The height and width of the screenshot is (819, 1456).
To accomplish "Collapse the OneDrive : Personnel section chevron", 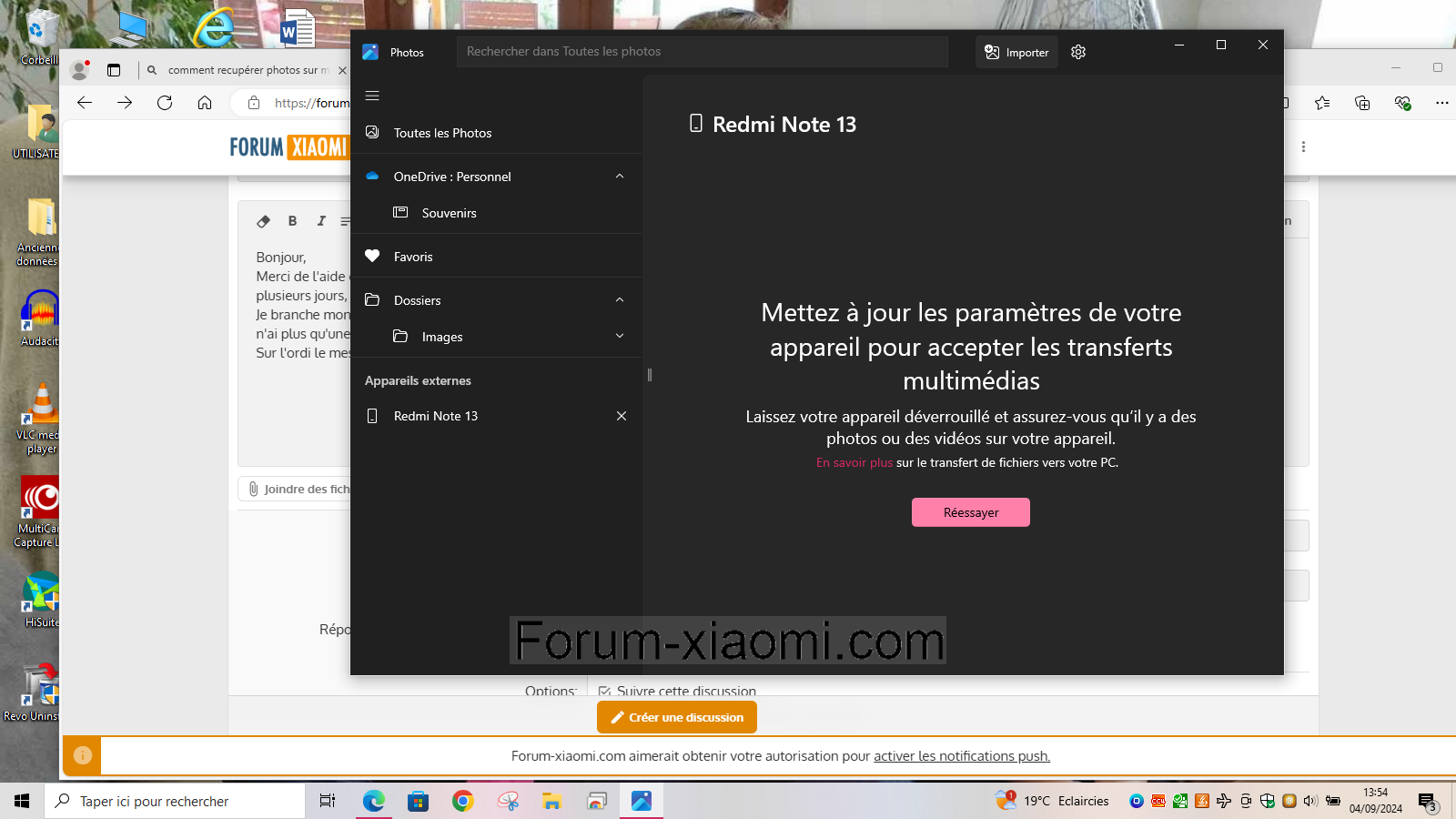I will (x=620, y=177).
